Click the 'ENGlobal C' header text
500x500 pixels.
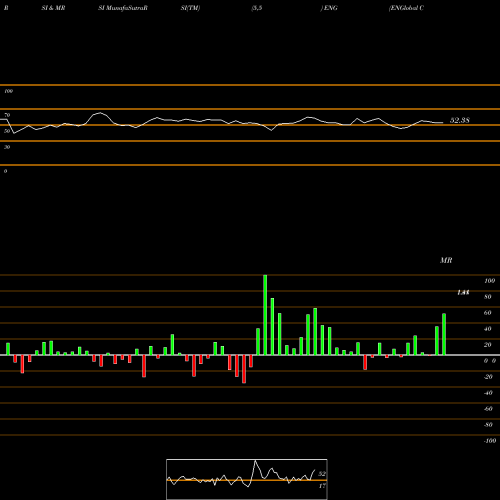(406, 8)
